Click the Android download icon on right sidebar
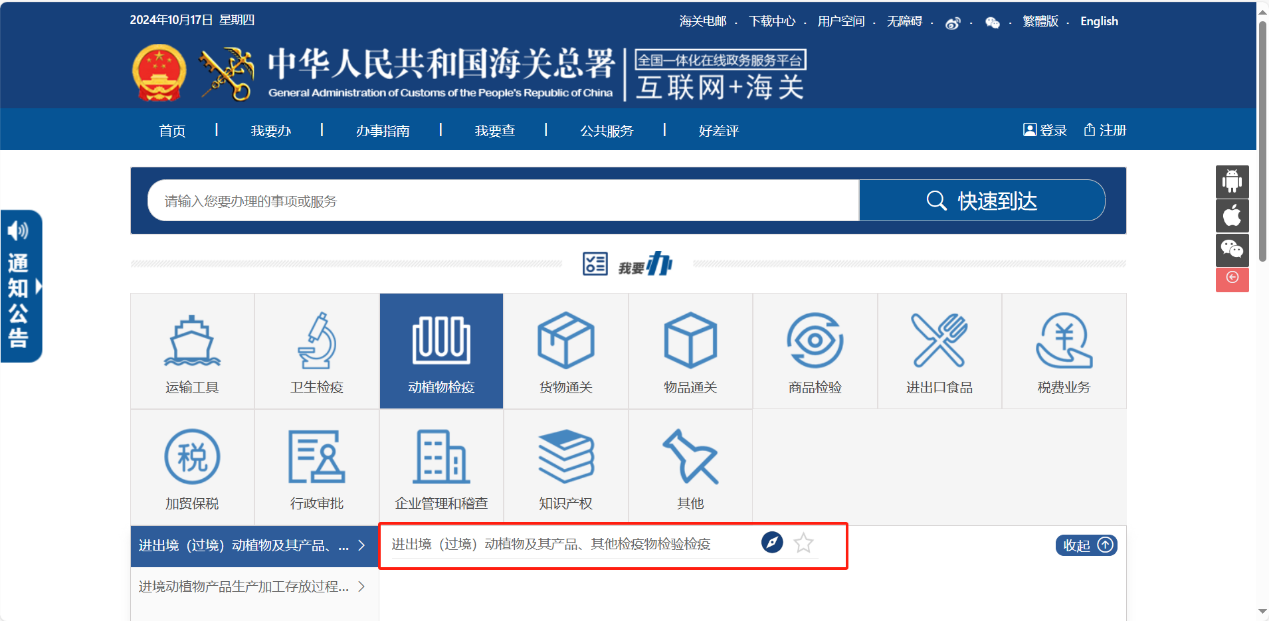 1232,182
